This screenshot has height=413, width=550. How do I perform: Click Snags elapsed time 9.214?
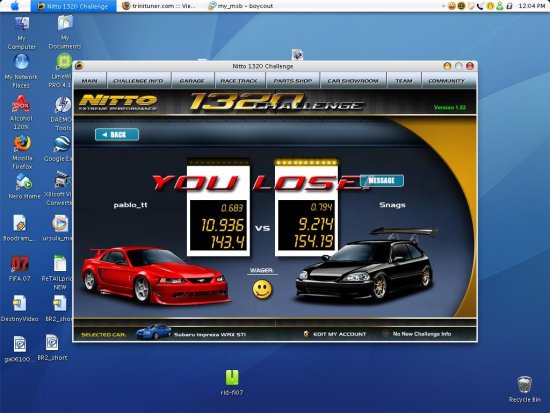315,224
